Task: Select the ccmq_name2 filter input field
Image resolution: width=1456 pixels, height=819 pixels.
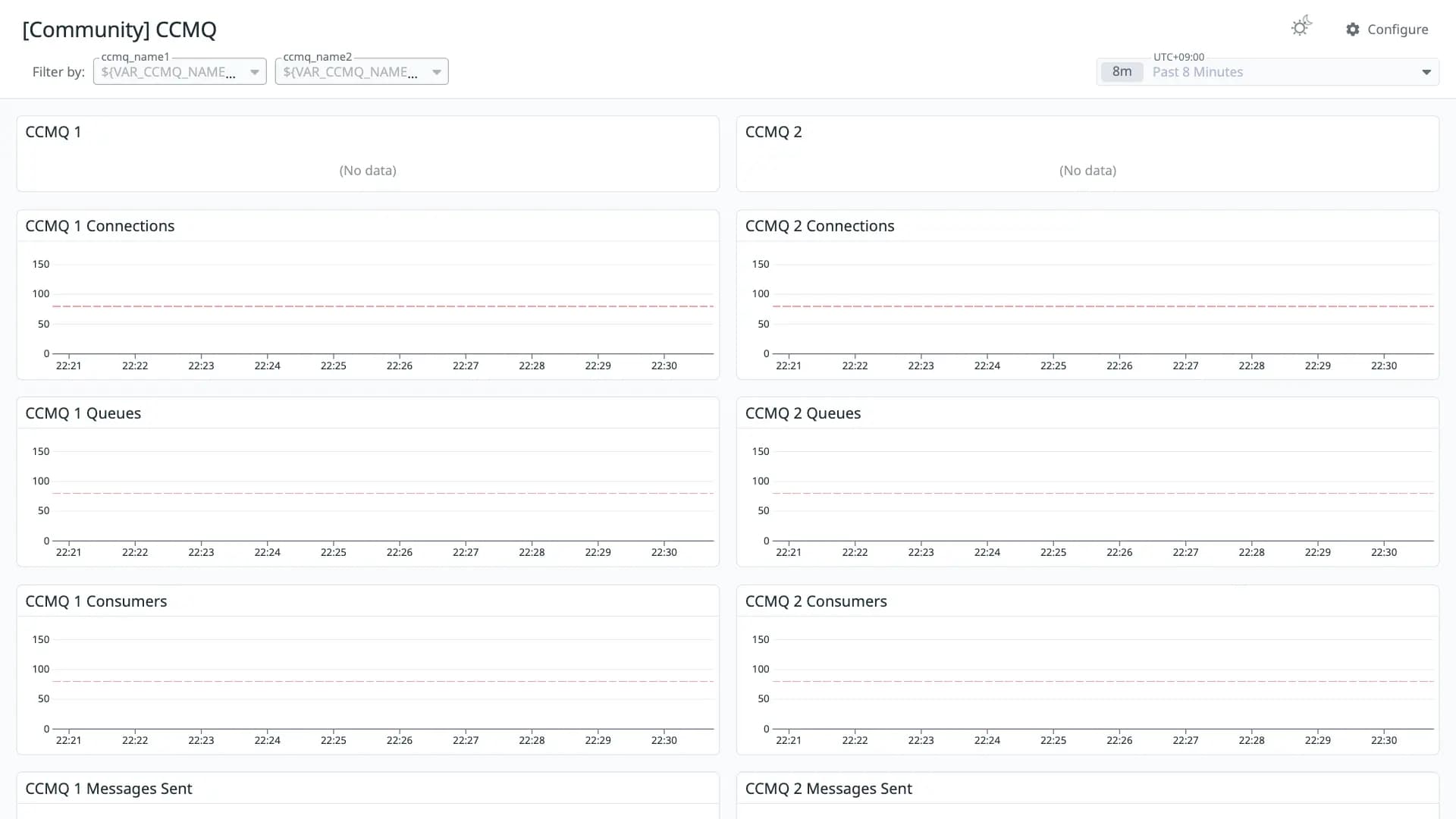Action: point(362,71)
